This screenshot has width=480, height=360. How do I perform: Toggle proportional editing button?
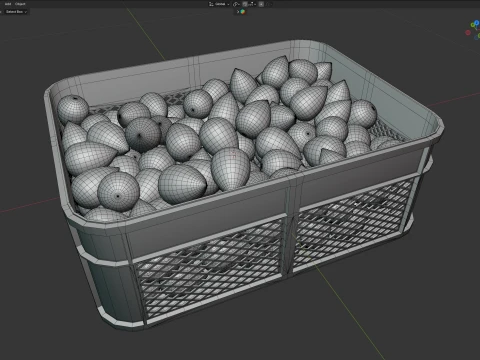point(261,4)
